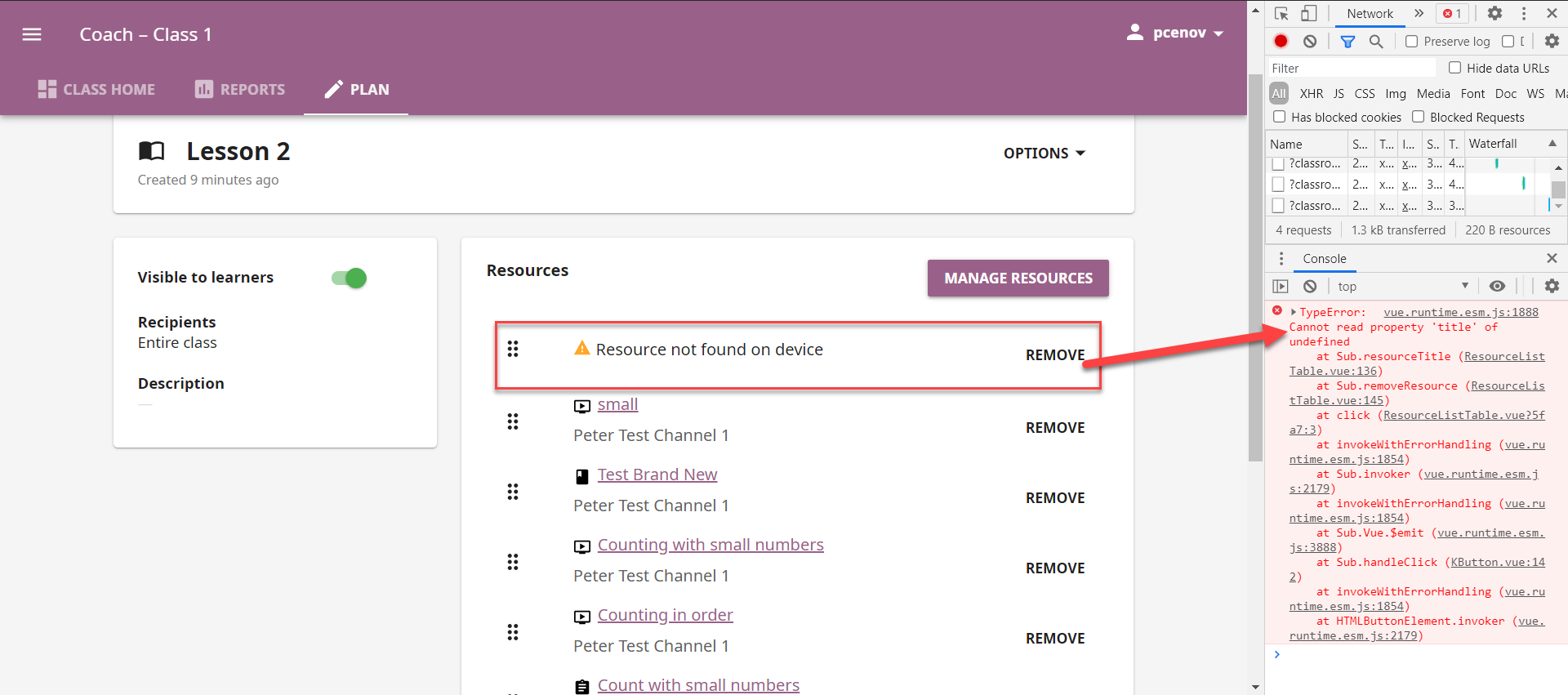Click the MANAGE RESOURCES button
Image resolution: width=1568 pixels, height=695 pixels.
click(1018, 278)
